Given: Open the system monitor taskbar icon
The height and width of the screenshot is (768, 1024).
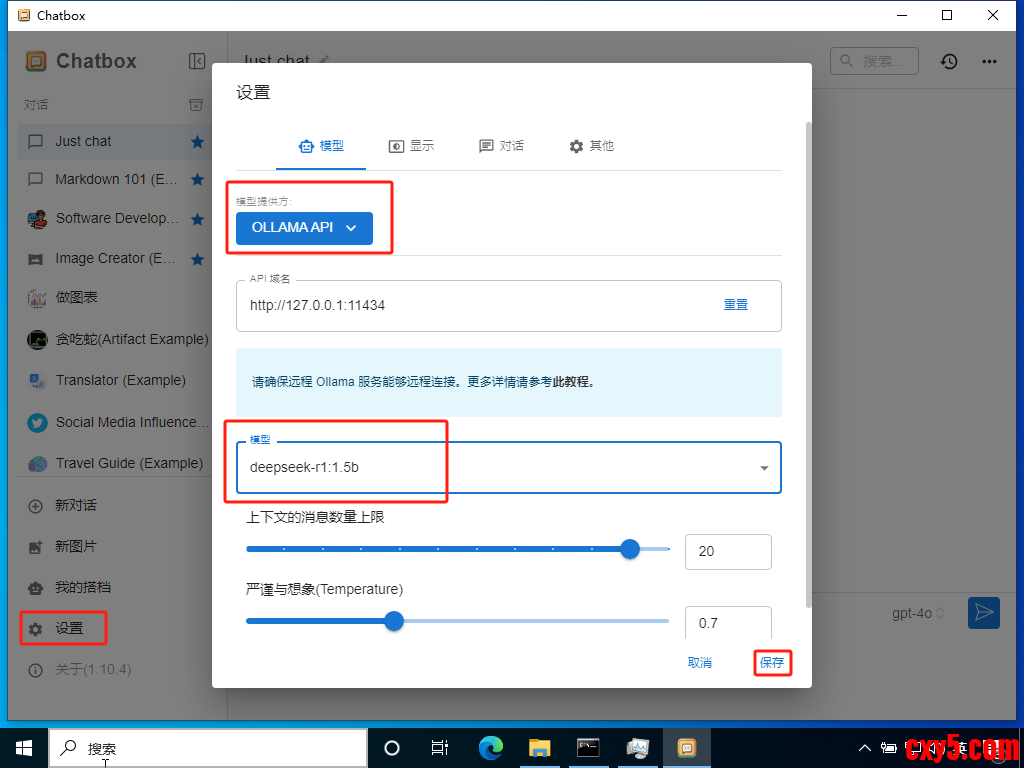Looking at the screenshot, I should 637,748.
